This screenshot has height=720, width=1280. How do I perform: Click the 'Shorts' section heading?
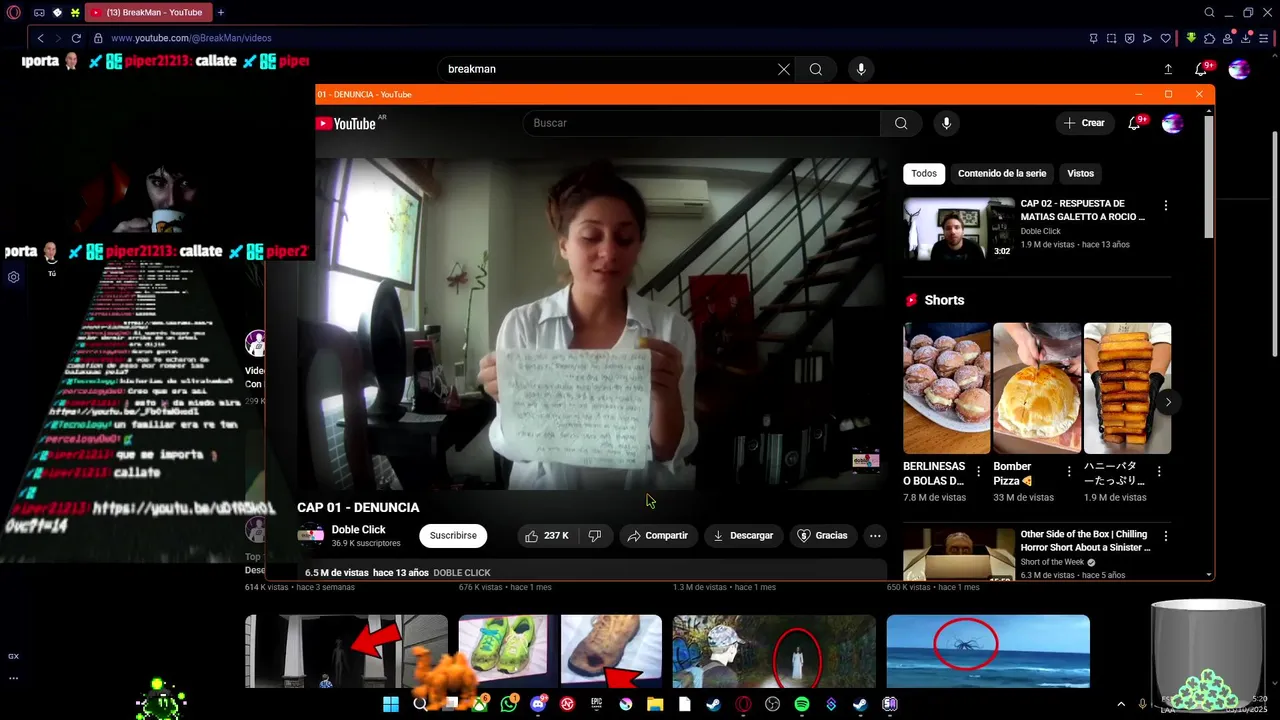pyautogui.click(x=944, y=300)
